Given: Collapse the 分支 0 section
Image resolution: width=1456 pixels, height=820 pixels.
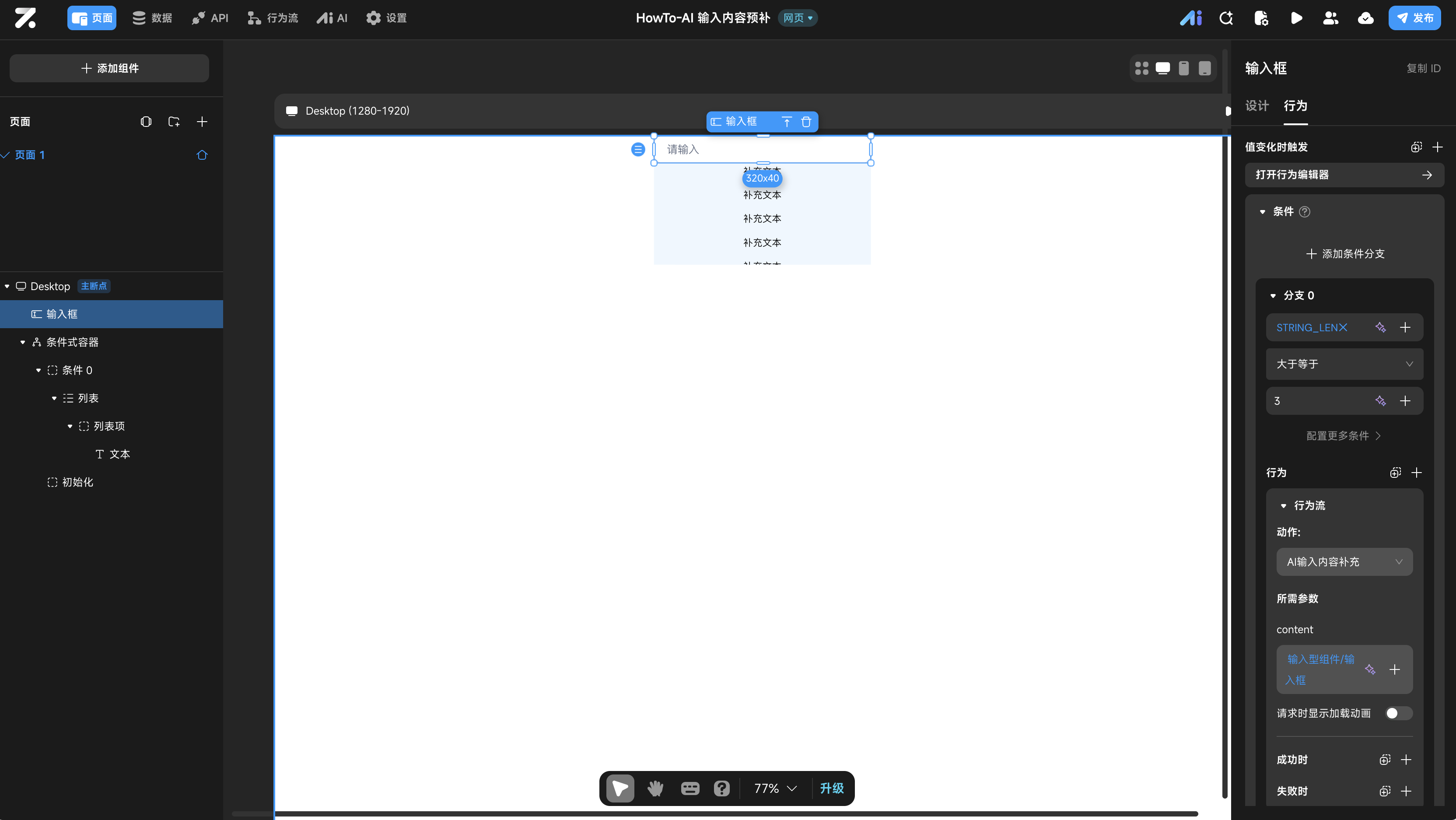Looking at the screenshot, I should (x=1273, y=295).
